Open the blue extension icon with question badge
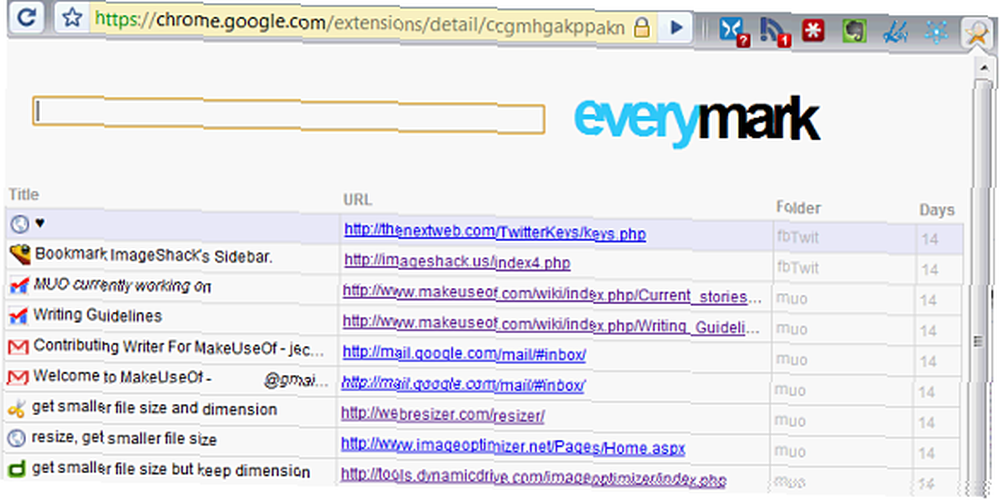Screen dimensions: 1000x500 733,31
